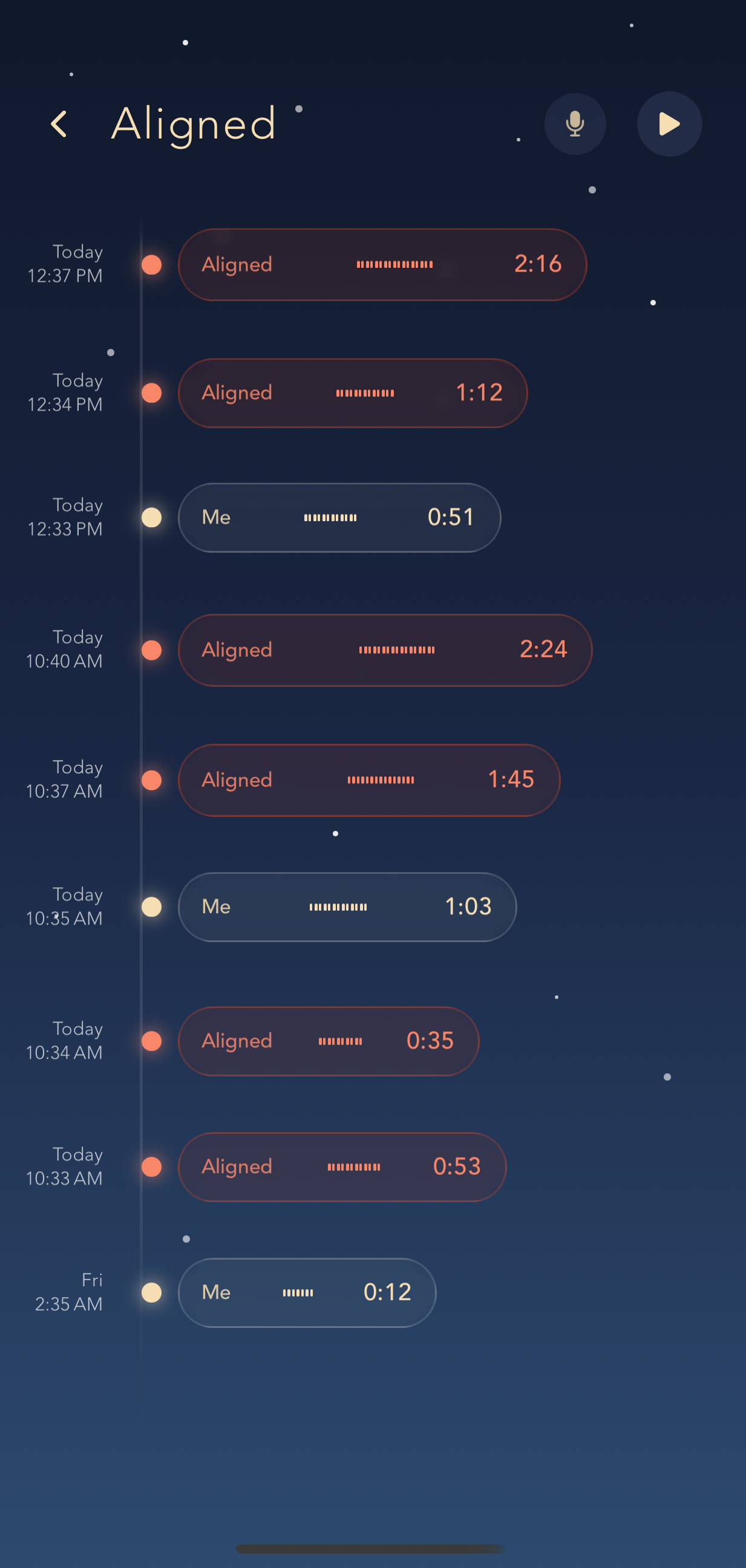Tap the timeline dot beside 12:37 PM
The width and height of the screenshot is (746, 1568).
[151, 264]
